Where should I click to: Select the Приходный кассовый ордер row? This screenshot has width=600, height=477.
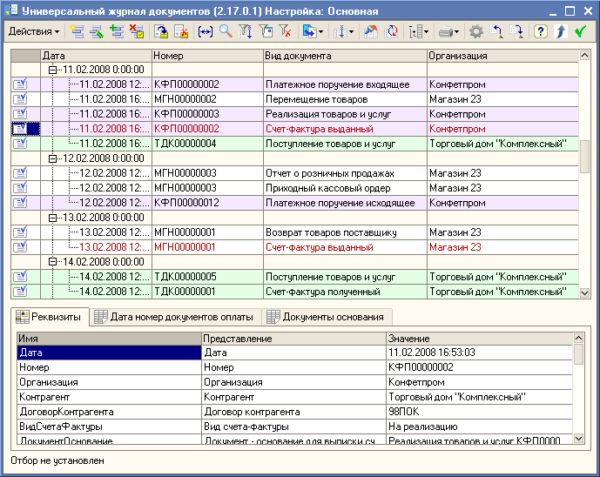[295, 188]
